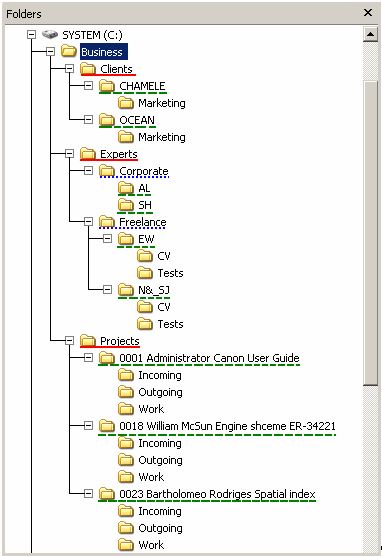The image size is (382, 556).
Task: Click the 0023 Bartholomeo Rodriges folder icon
Action: 106,493
